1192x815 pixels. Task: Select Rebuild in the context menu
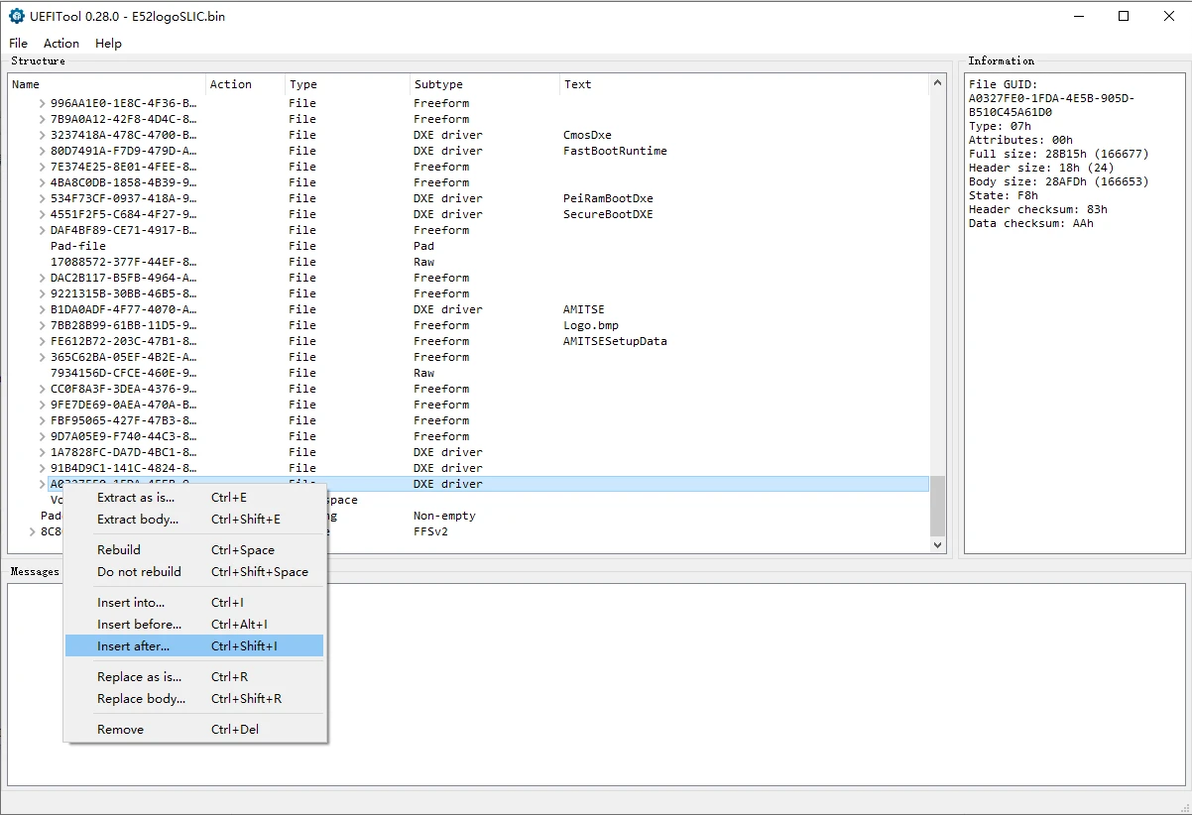(194, 550)
